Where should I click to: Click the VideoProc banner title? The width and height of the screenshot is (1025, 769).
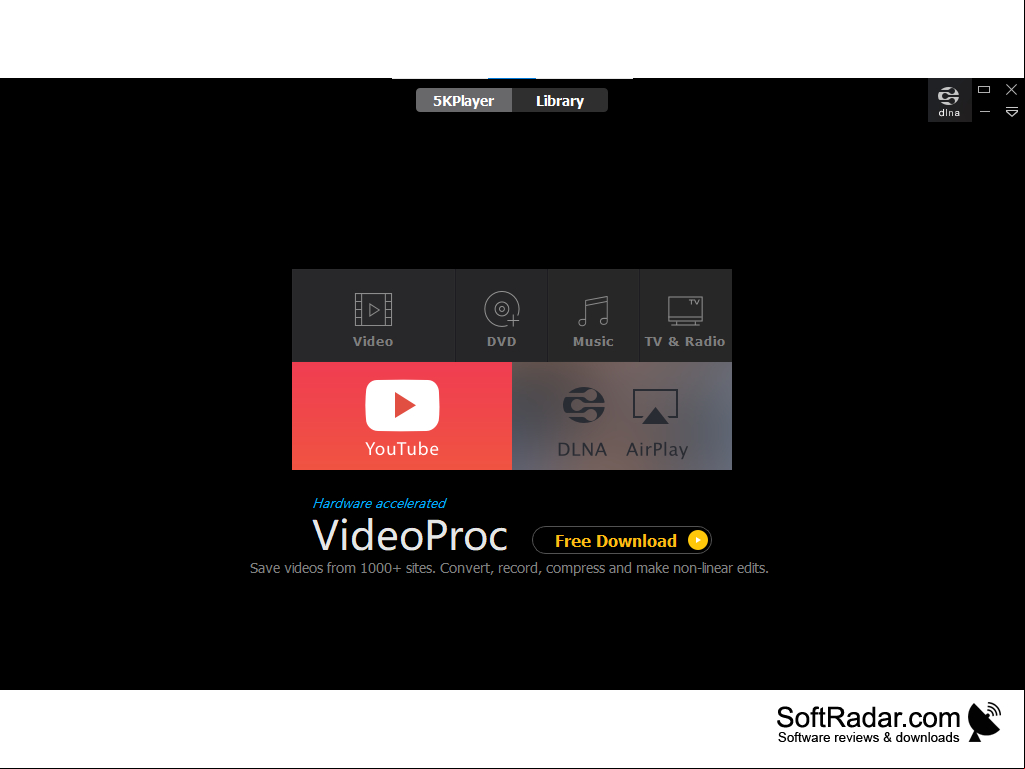[x=410, y=536]
